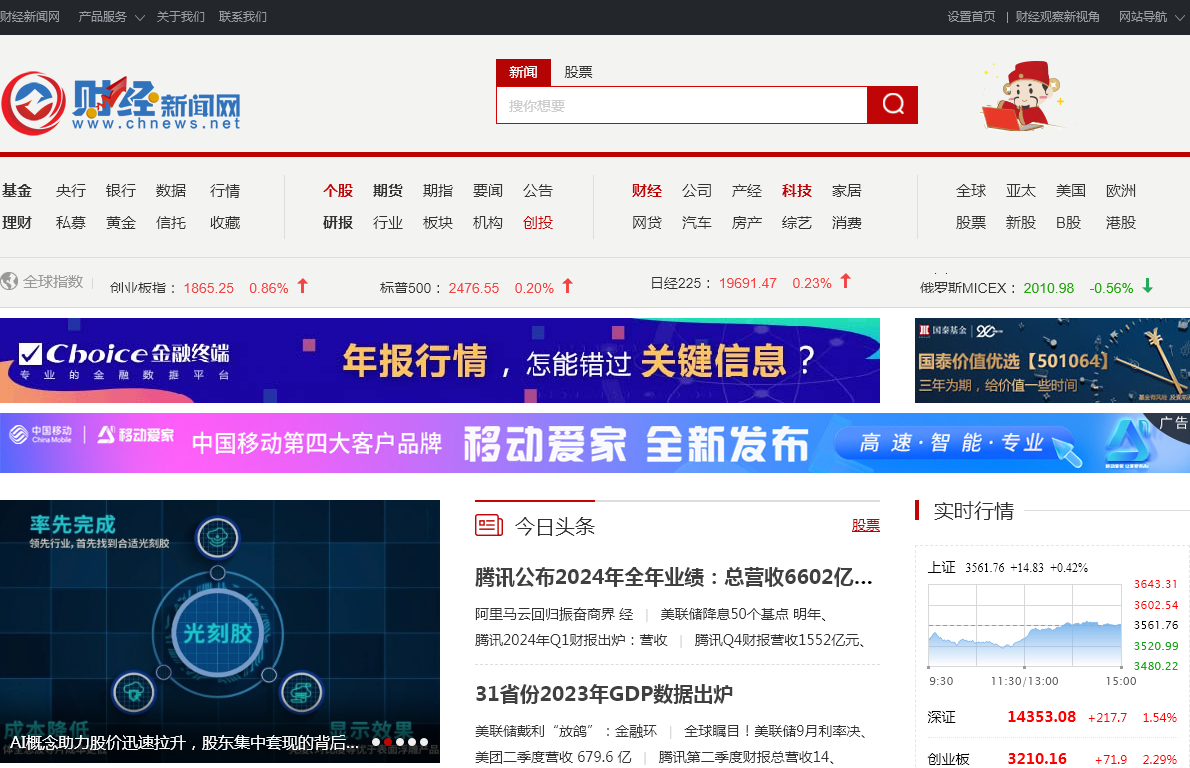Open article 美联储降息50个基点

[744, 614]
